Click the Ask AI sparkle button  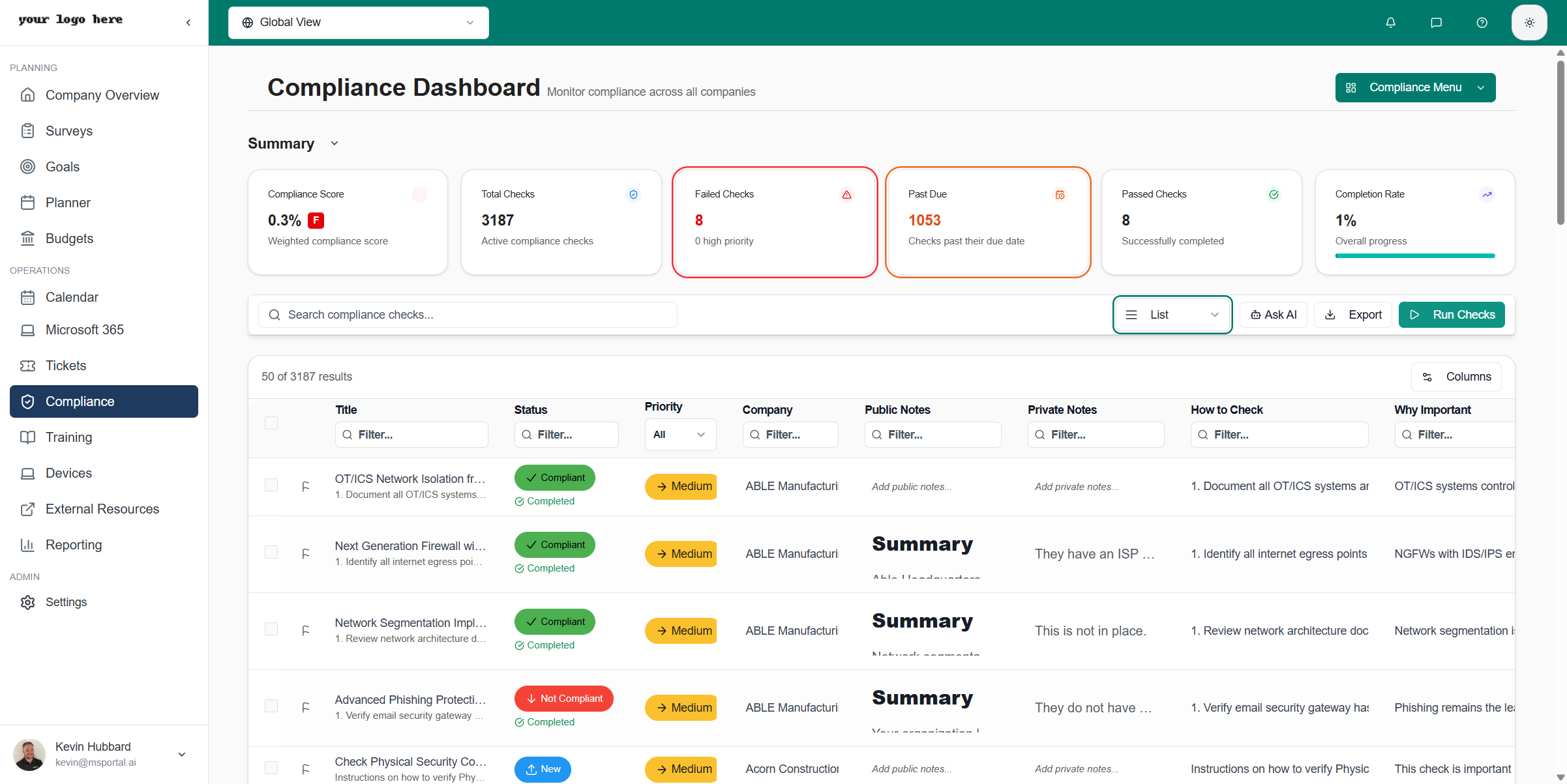pos(1273,314)
